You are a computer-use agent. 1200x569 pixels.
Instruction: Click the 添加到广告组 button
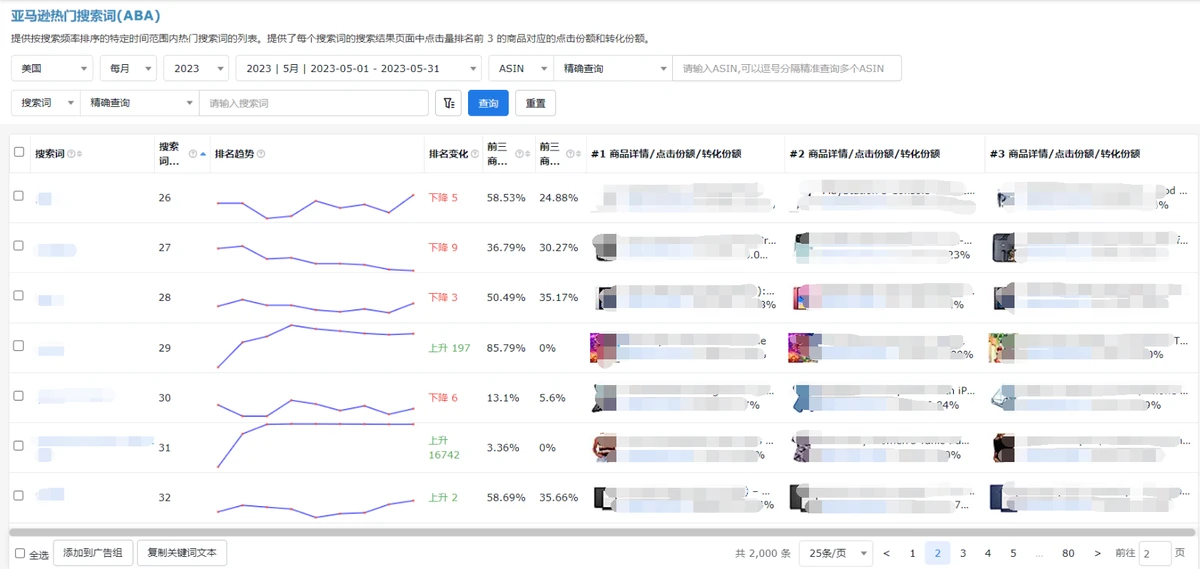click(93, 553)
